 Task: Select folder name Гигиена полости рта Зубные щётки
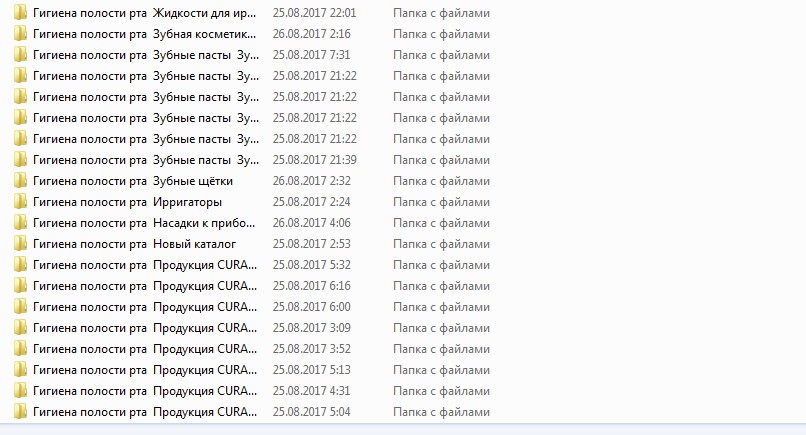point(133,181)
